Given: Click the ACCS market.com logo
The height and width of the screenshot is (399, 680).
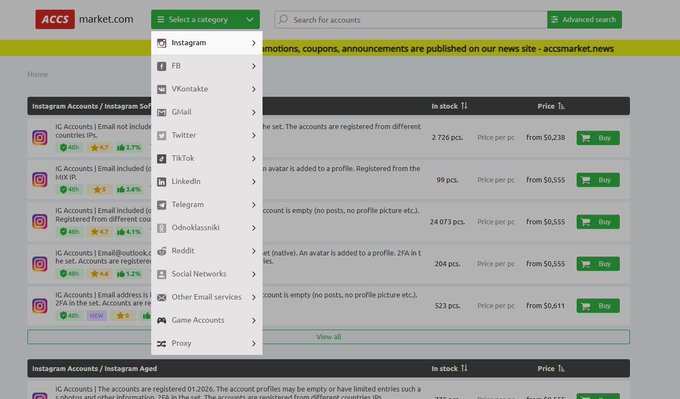Looking at the screenshot, I should [x=85, y=20].
